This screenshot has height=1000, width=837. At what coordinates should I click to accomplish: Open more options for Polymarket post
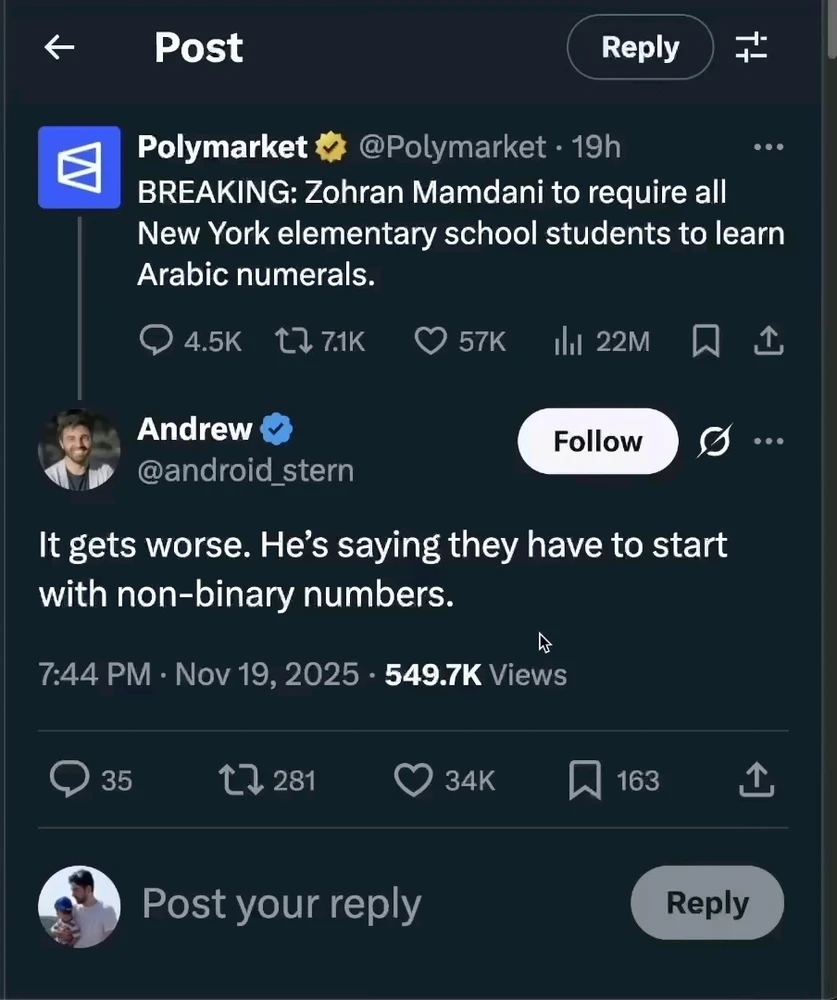coord(768,148)
